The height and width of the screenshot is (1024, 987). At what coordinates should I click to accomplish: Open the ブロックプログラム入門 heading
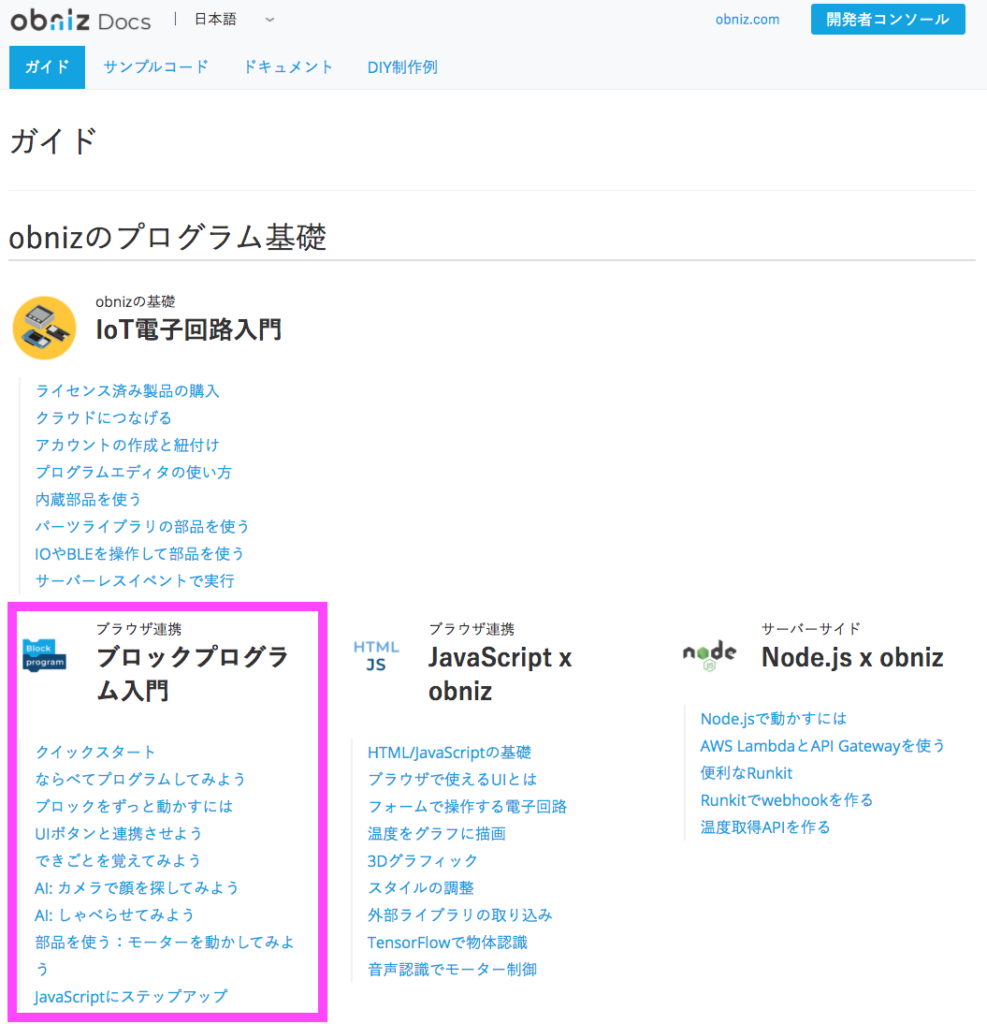click(x=192, y=674)
